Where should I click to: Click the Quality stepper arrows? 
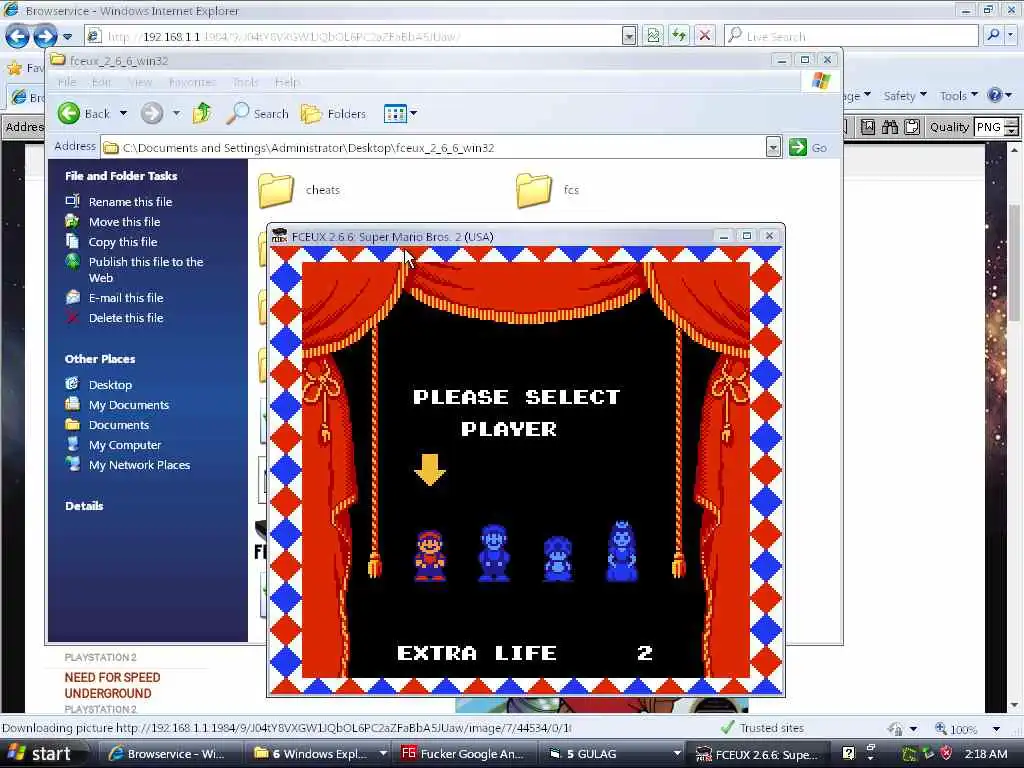(1012, 127)
